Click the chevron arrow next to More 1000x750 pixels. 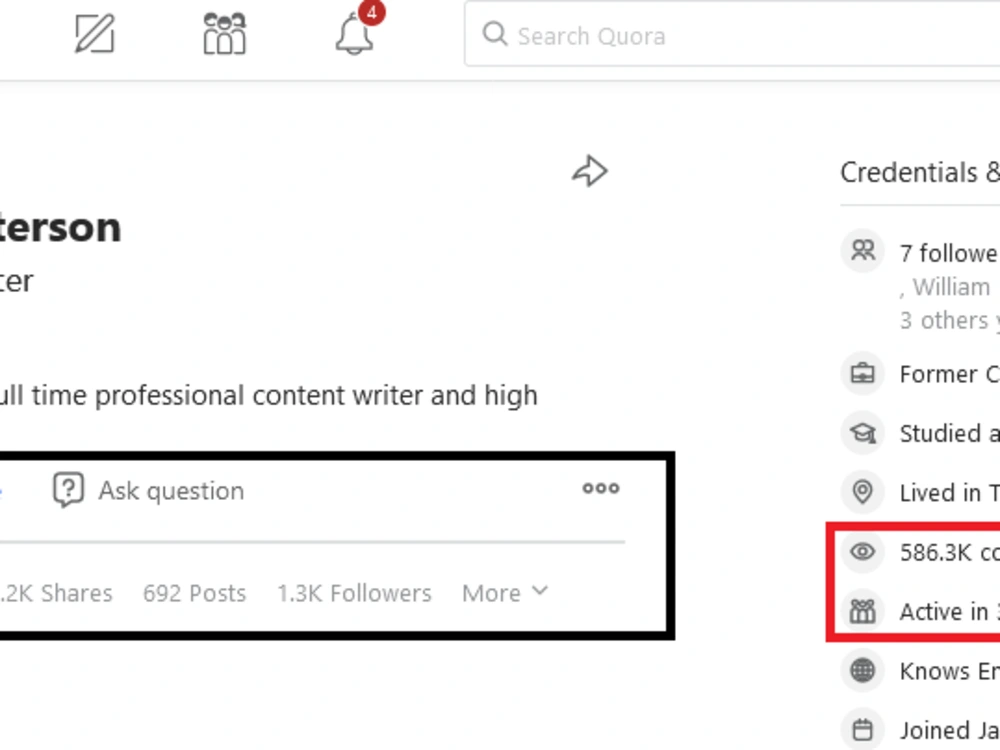pos(540,591)
